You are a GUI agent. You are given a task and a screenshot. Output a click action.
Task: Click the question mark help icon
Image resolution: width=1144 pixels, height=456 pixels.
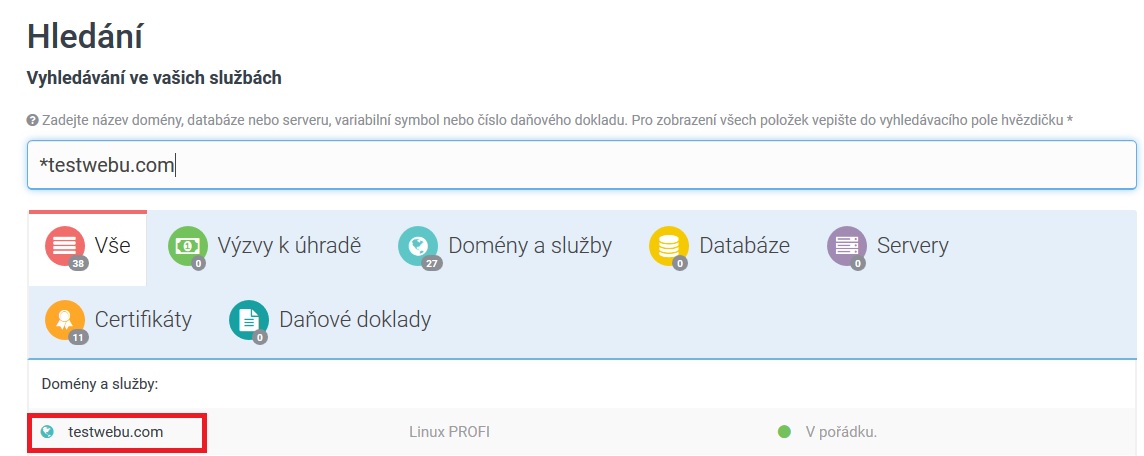(x=32, y=120)
